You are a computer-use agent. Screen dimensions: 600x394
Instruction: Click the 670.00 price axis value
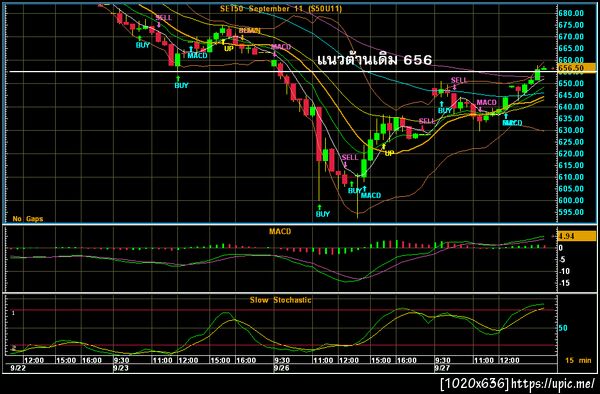pos(571,37)
